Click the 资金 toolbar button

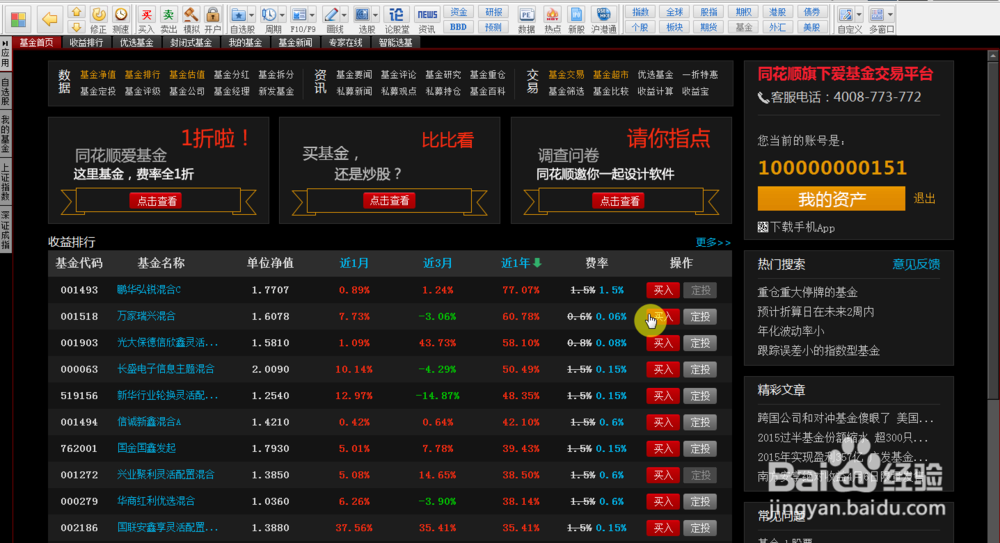tap(458, 12)
